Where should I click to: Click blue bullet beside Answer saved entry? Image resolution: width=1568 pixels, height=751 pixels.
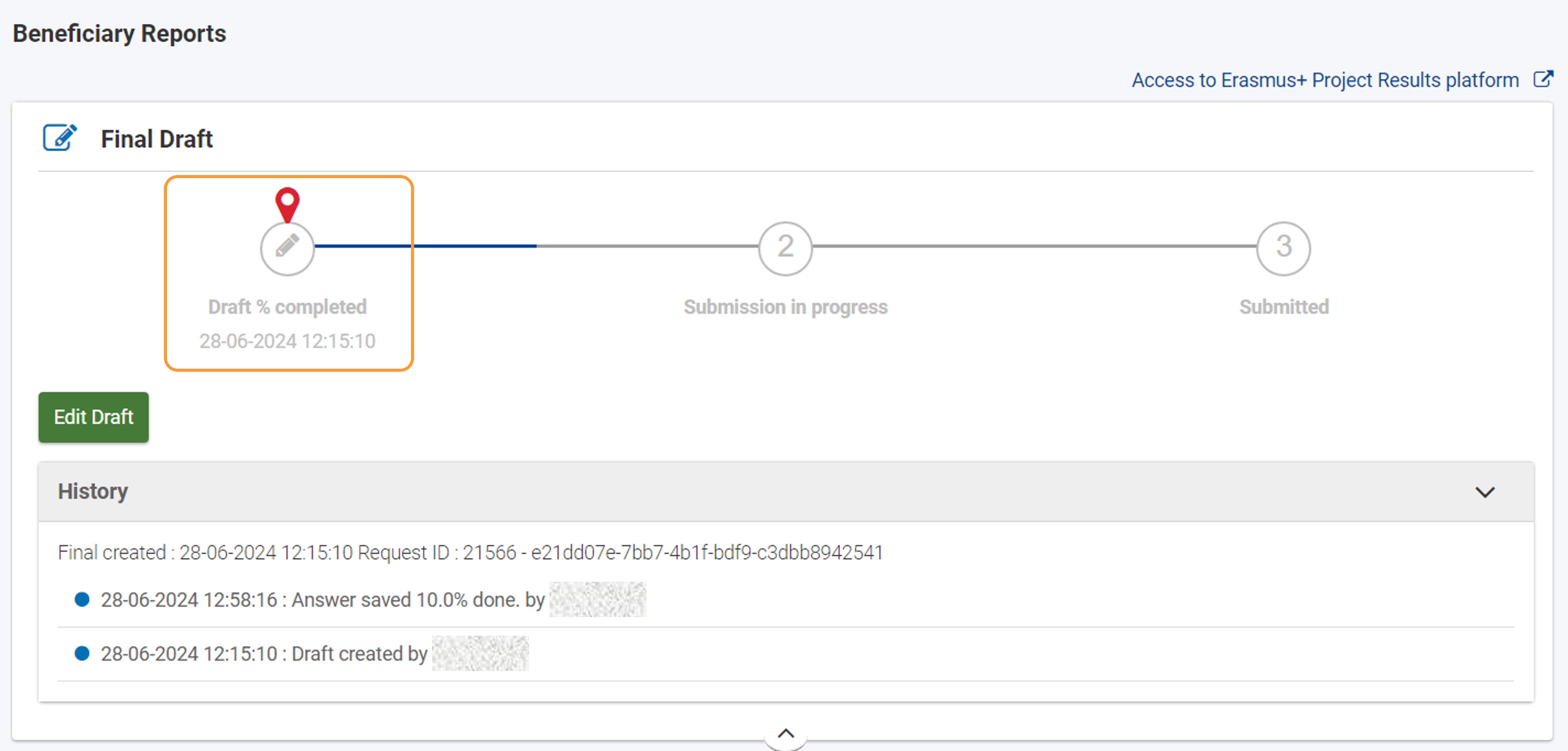82,599
